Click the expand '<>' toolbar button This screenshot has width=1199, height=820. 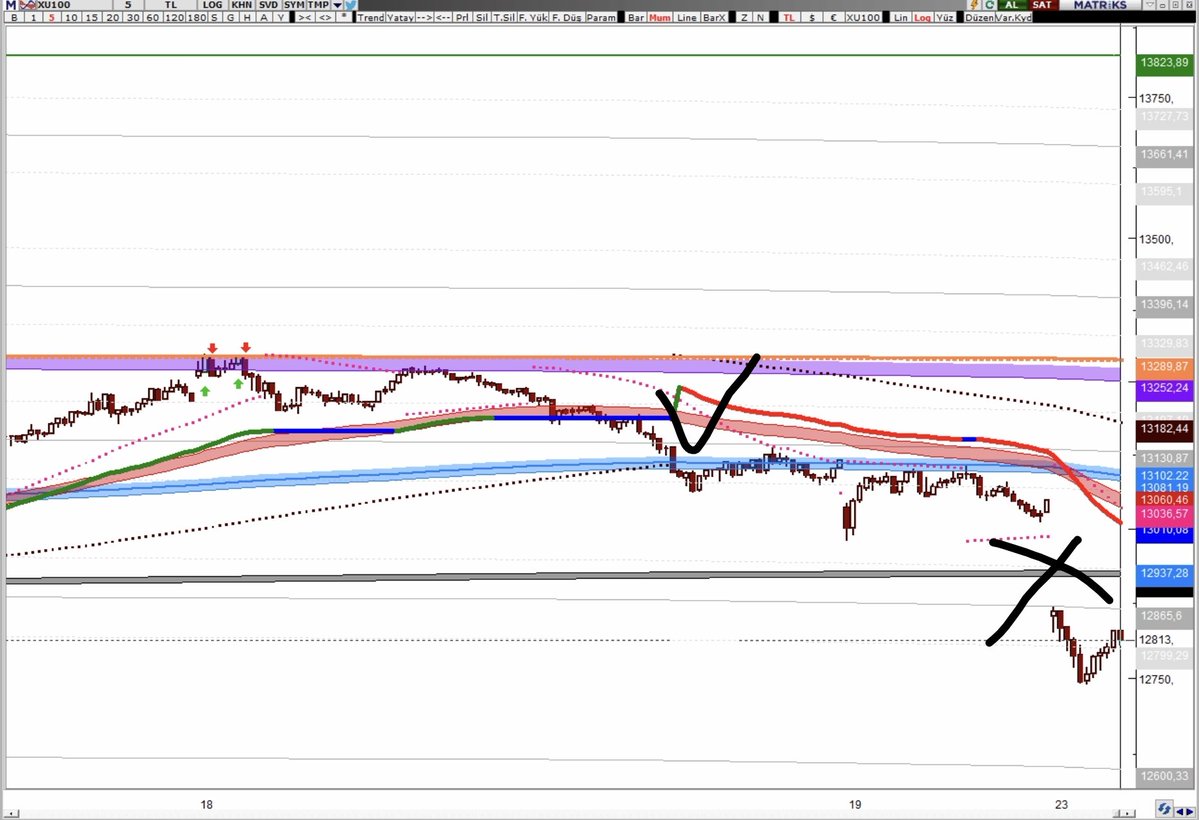coord(325,17)
